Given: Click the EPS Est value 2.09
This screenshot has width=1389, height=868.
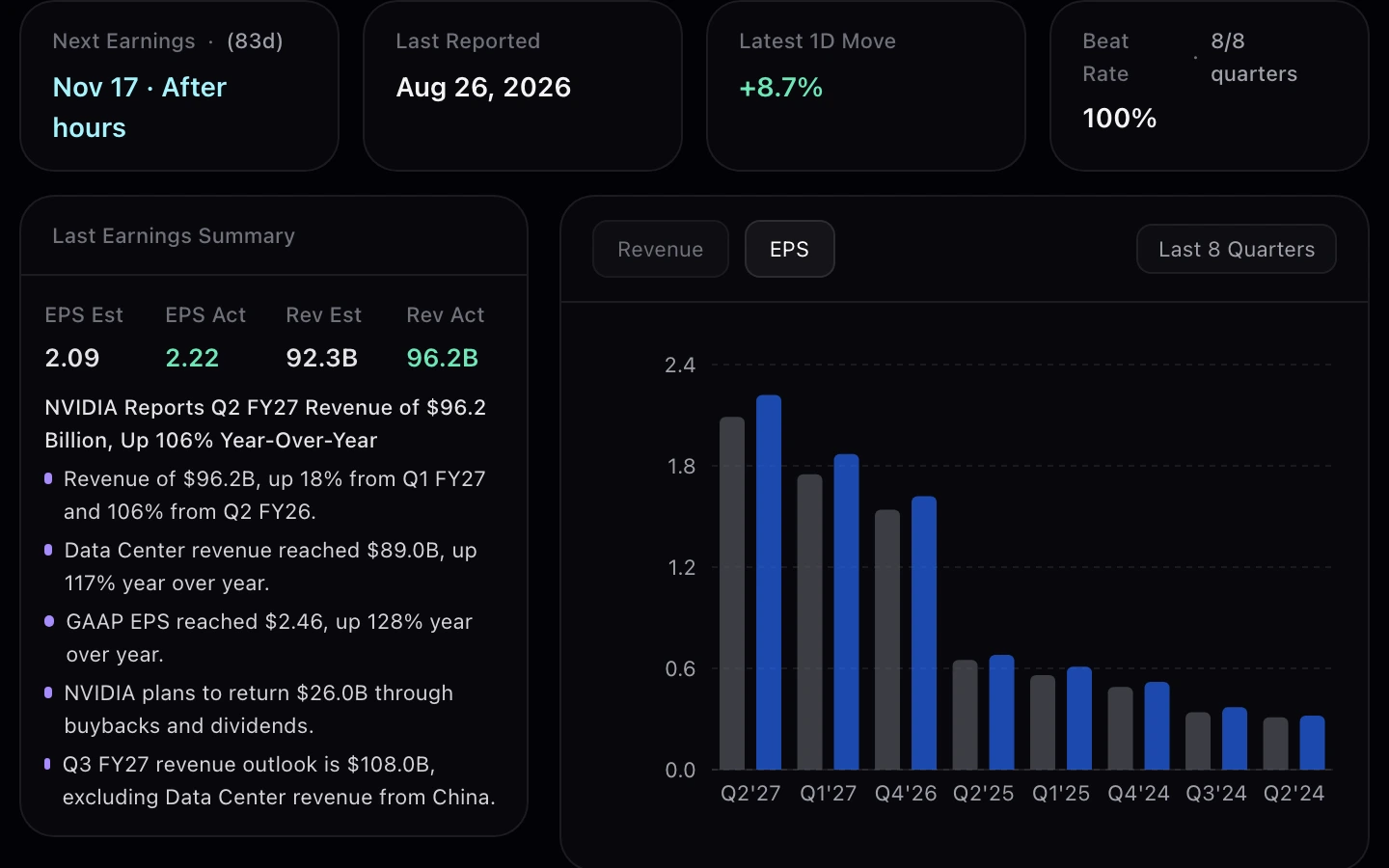Looking at the screenshot, I should [72, 358].
